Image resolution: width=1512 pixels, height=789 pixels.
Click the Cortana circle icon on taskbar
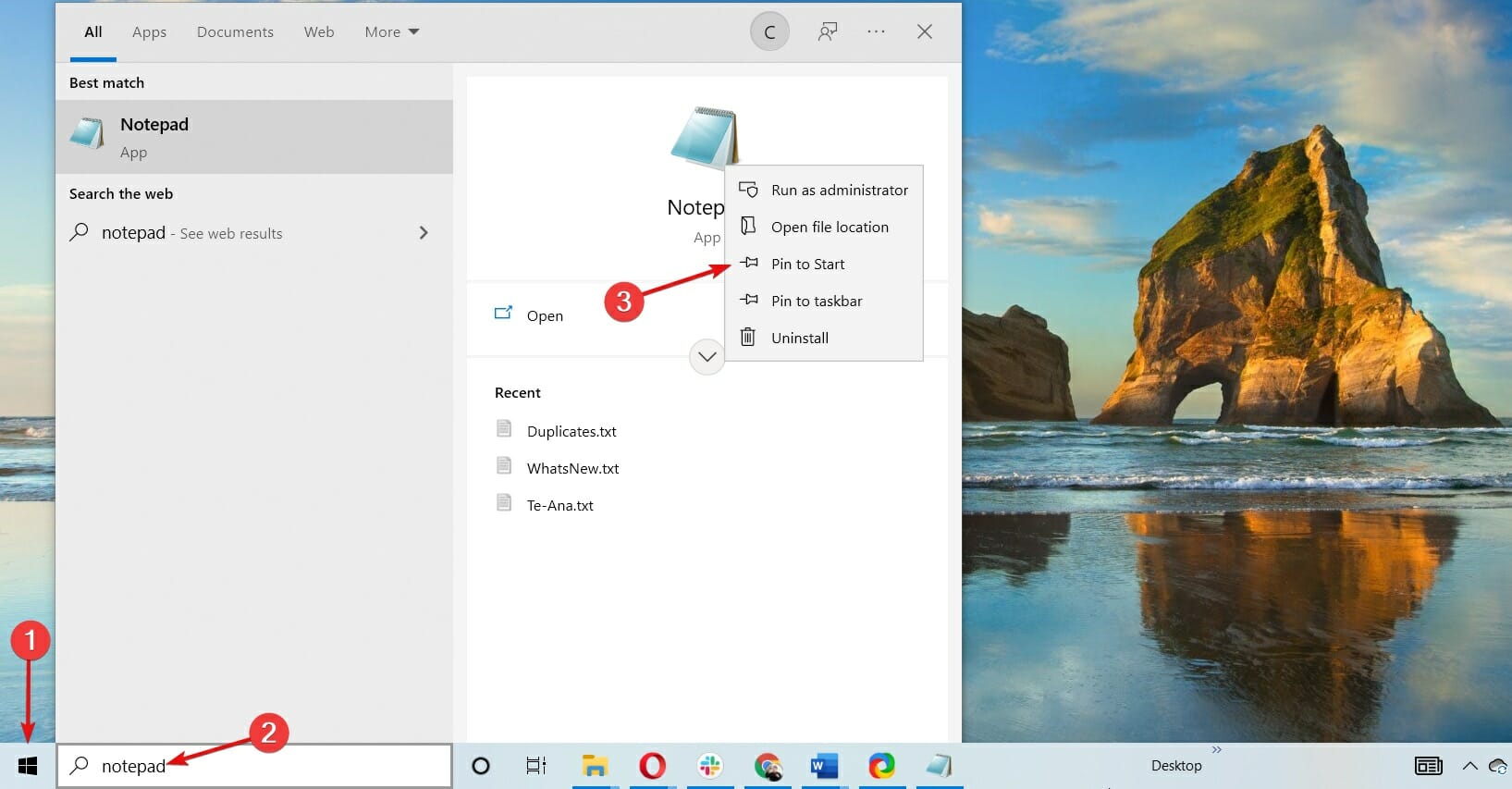[x=481, y=766]
